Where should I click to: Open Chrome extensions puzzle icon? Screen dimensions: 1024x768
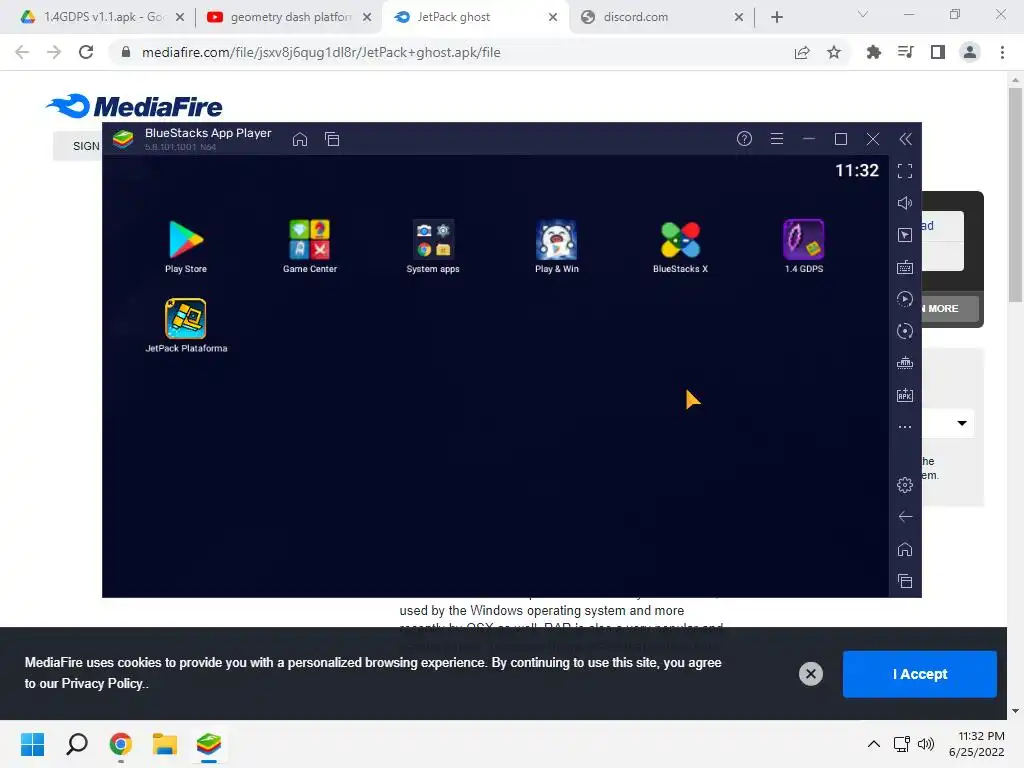(873, 52)
